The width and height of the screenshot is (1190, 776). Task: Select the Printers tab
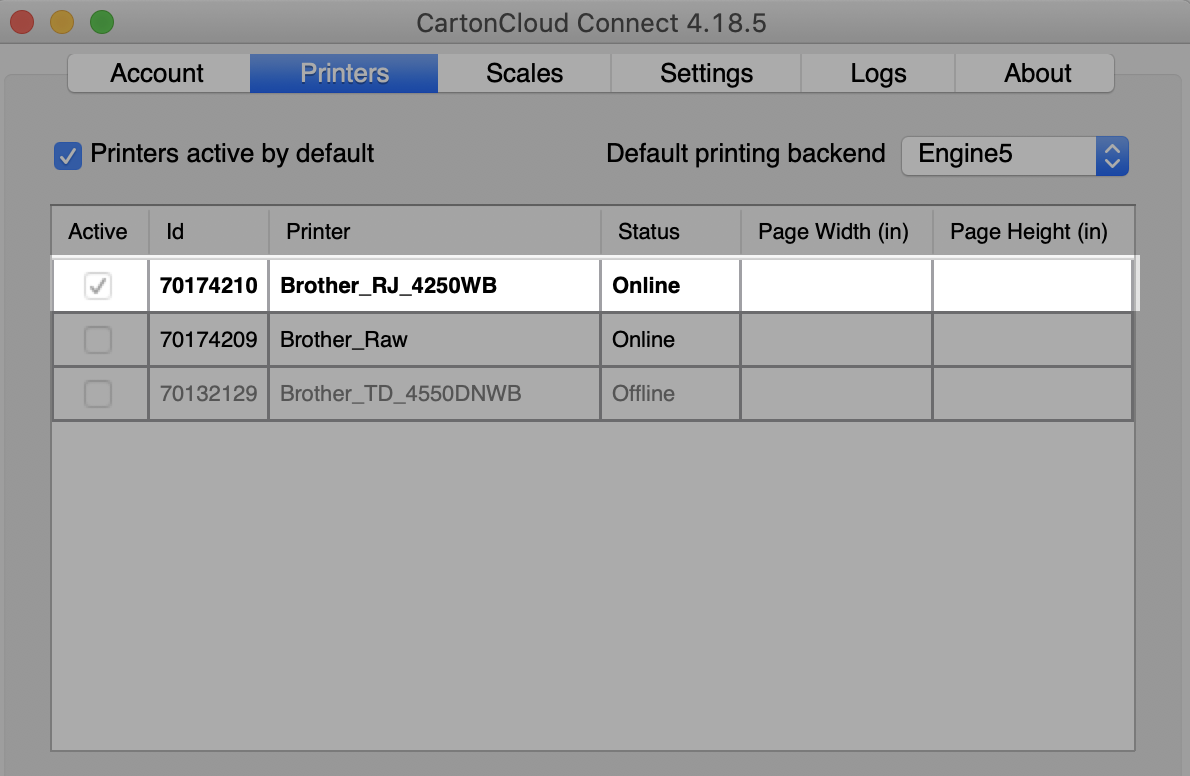click(343, 72)
